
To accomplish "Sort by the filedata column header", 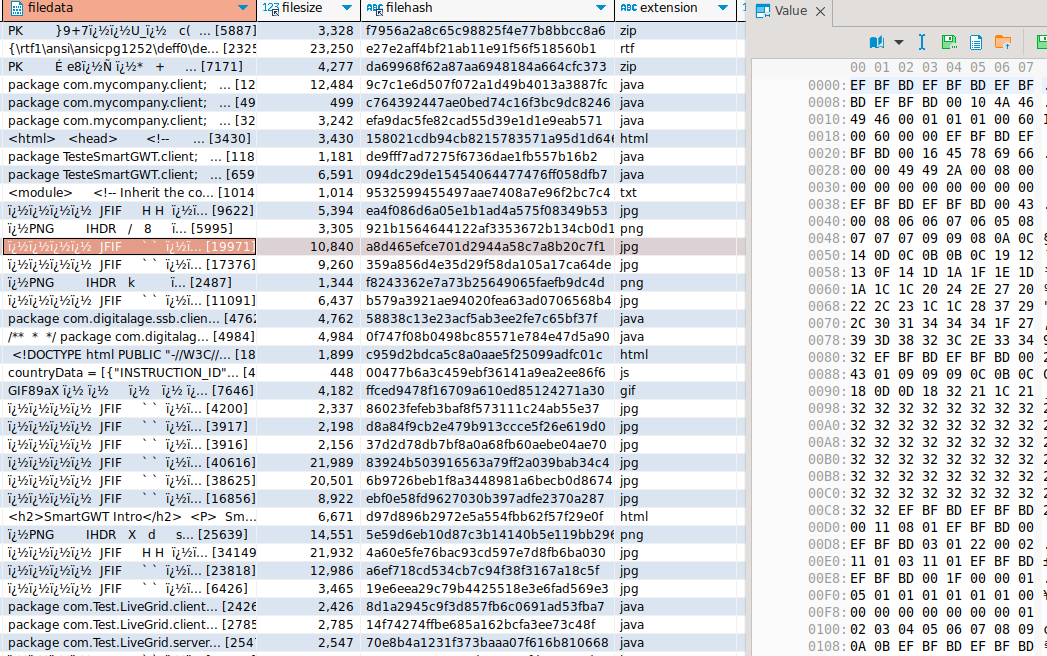I will (51, 8).
